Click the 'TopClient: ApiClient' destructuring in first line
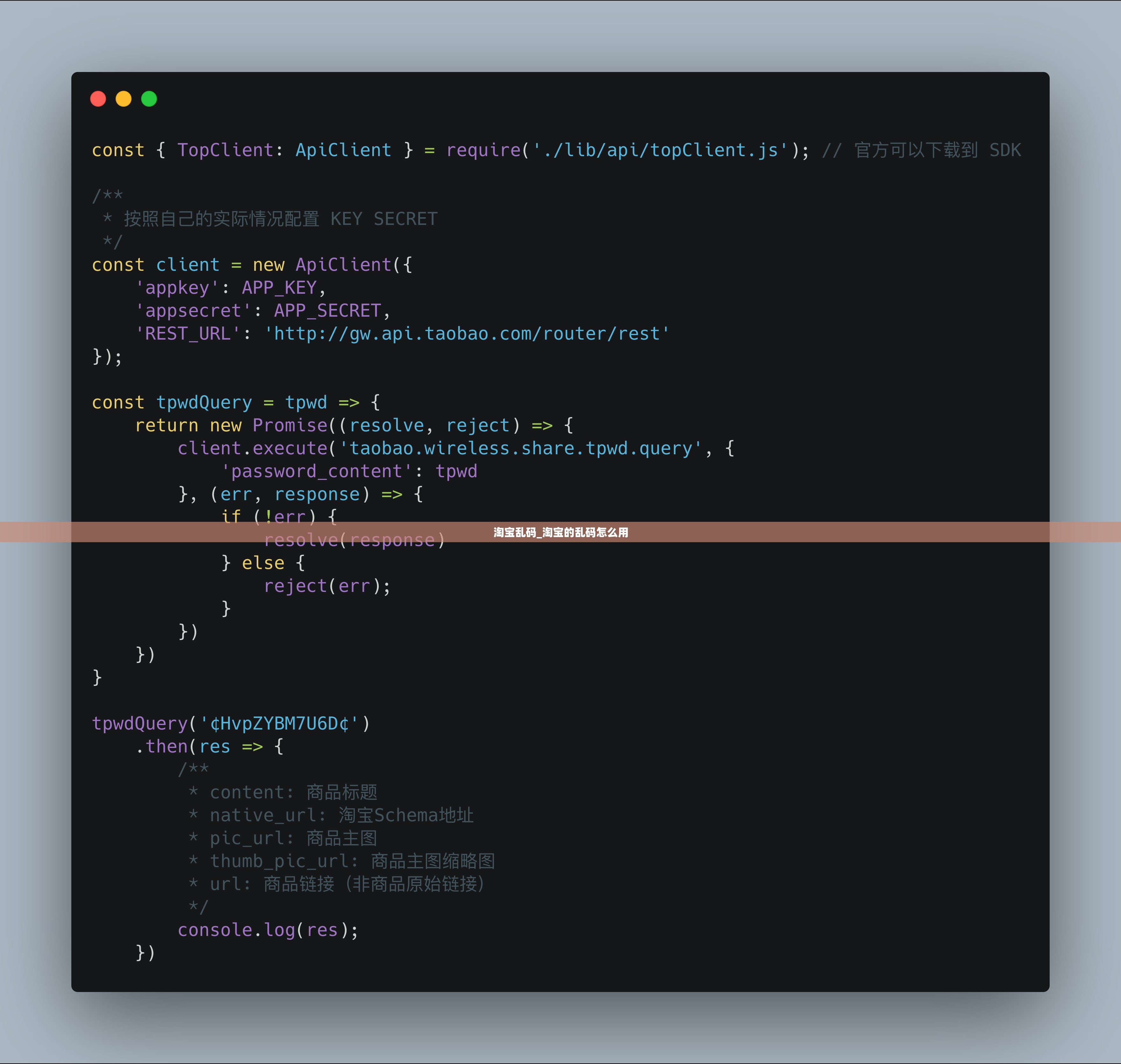This screenshot has width=1121, height=1064. pyautogui.click(x=284, y=150)
